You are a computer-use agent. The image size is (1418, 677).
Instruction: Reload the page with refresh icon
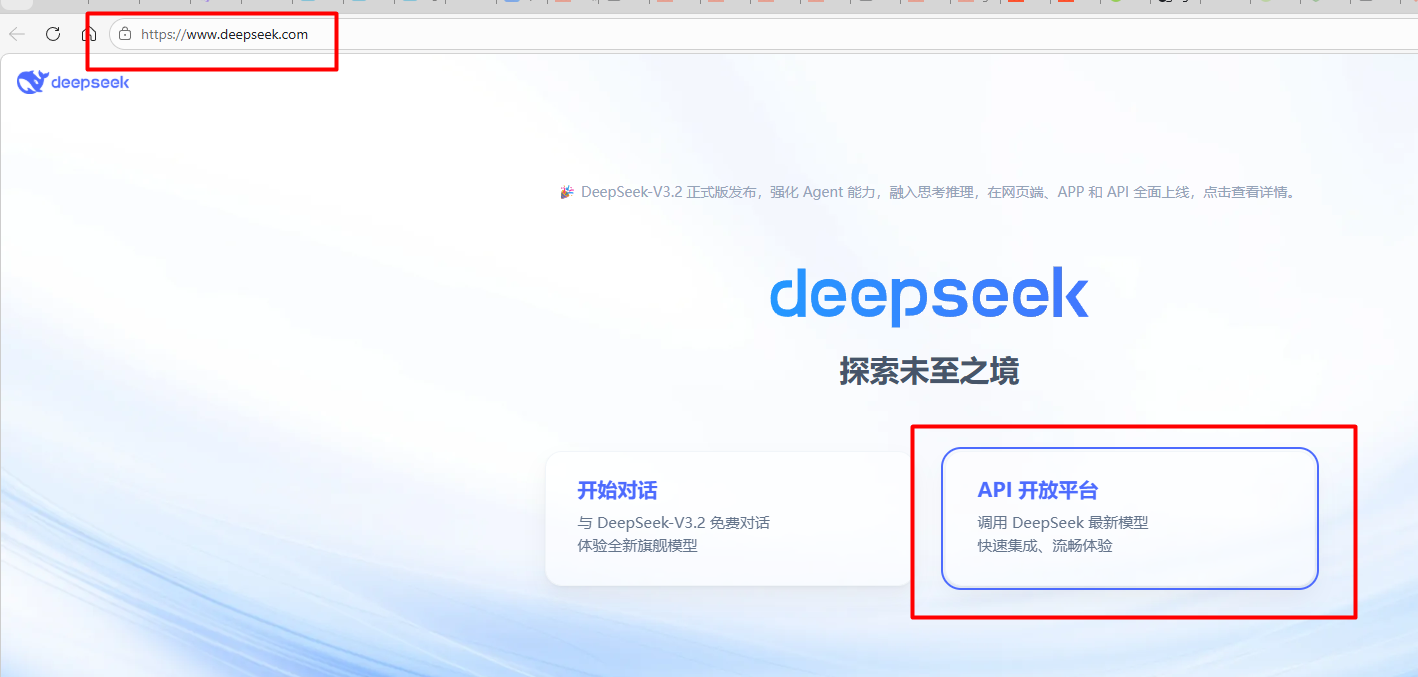pos(53,34)
